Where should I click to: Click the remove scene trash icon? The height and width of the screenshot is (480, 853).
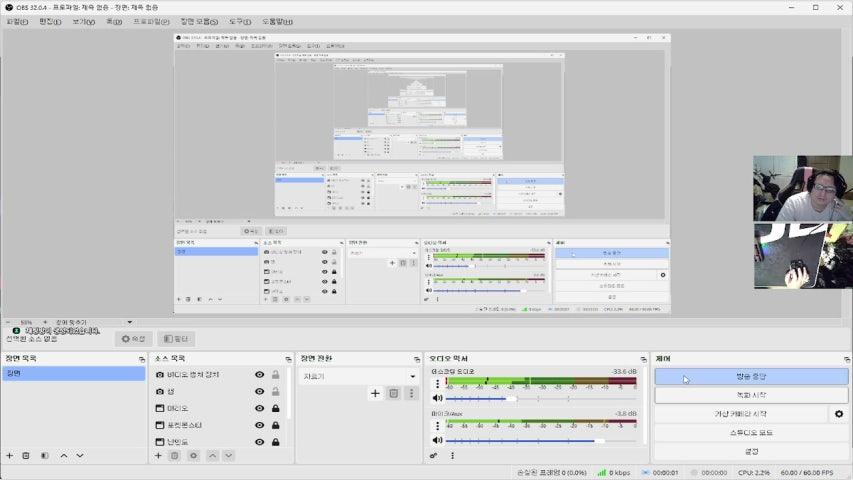tap(26, 456)
